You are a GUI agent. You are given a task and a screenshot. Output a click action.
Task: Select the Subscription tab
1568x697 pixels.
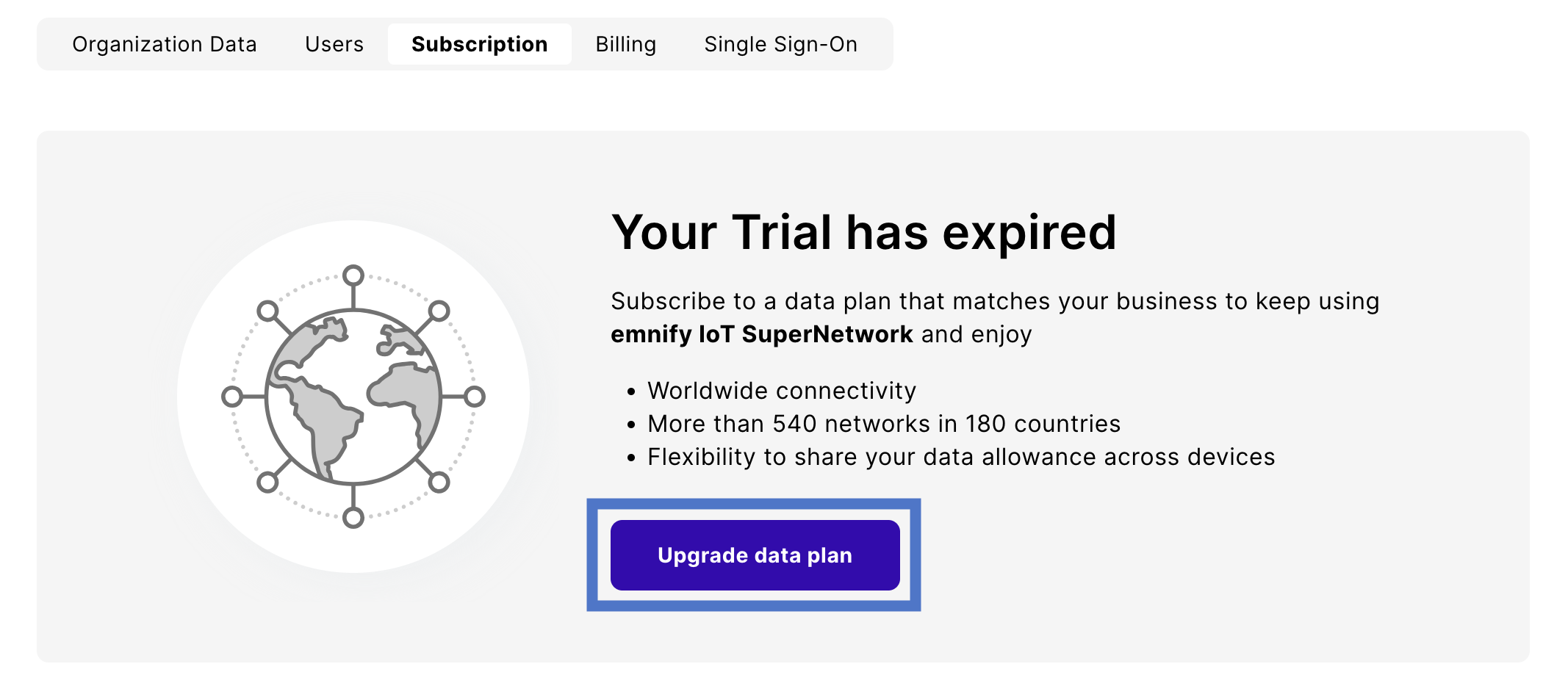pyautogui.click(x=479, y=44)
